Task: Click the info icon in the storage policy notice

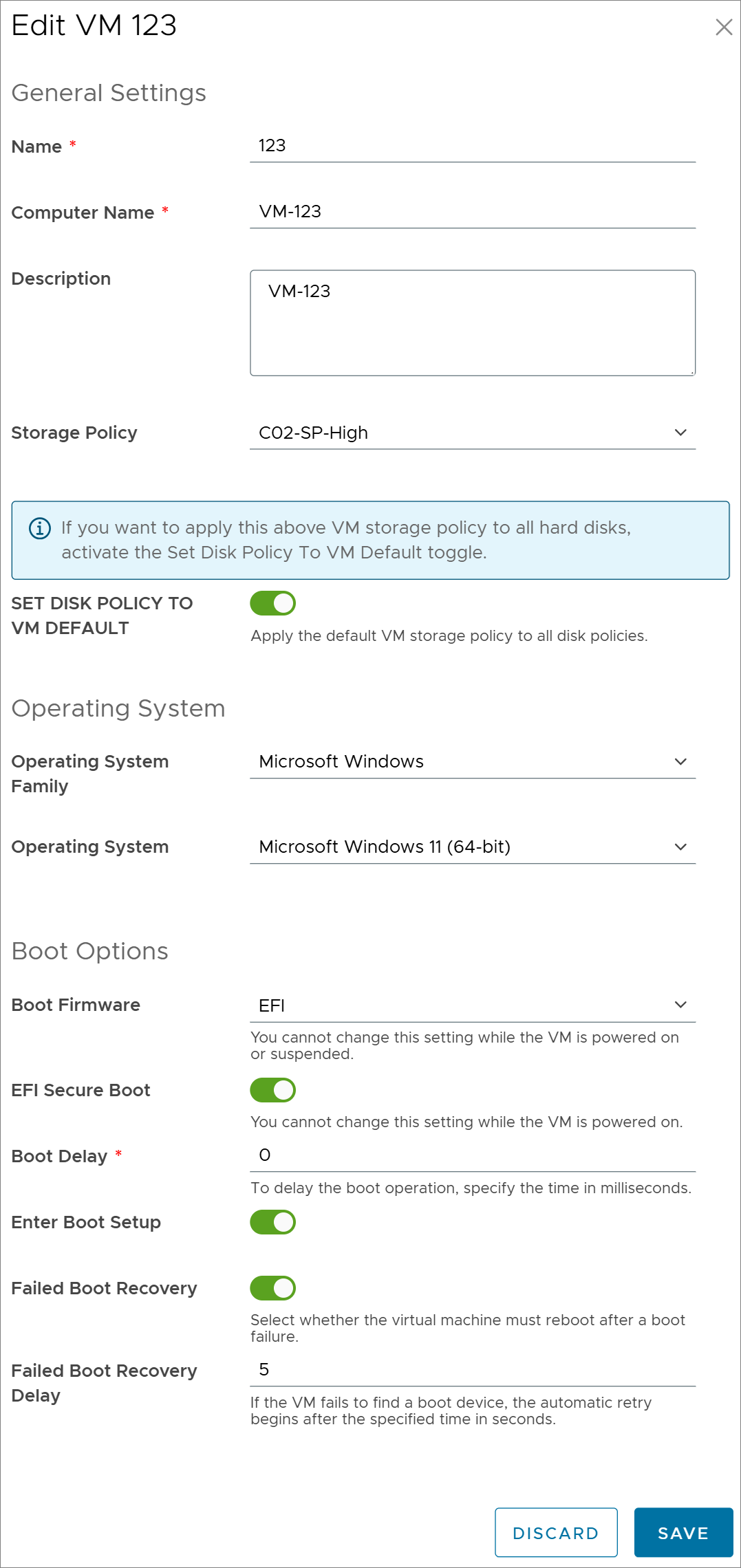Action: tap(40, 528)
